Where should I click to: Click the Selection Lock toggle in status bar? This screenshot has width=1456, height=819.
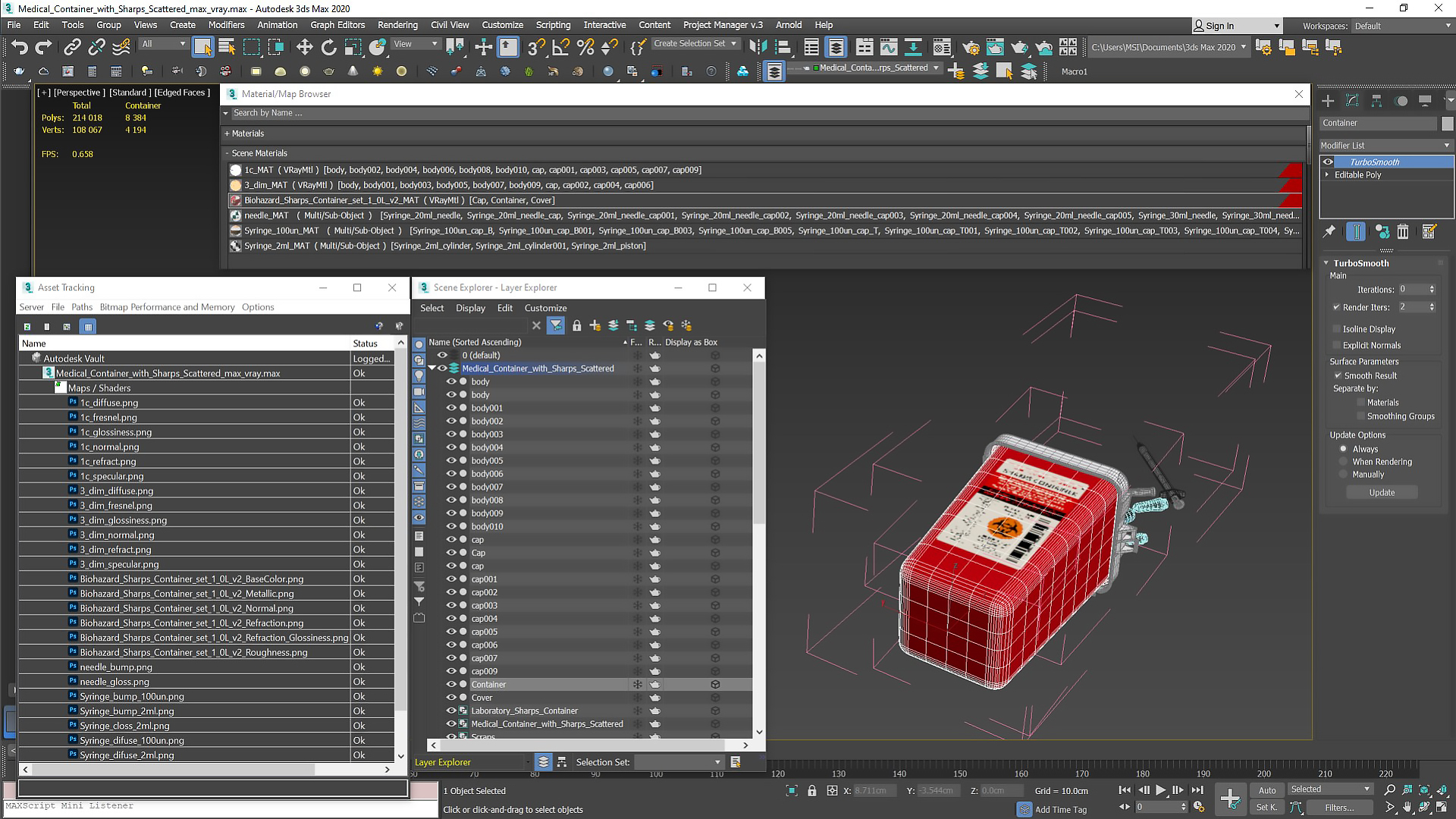812,791
